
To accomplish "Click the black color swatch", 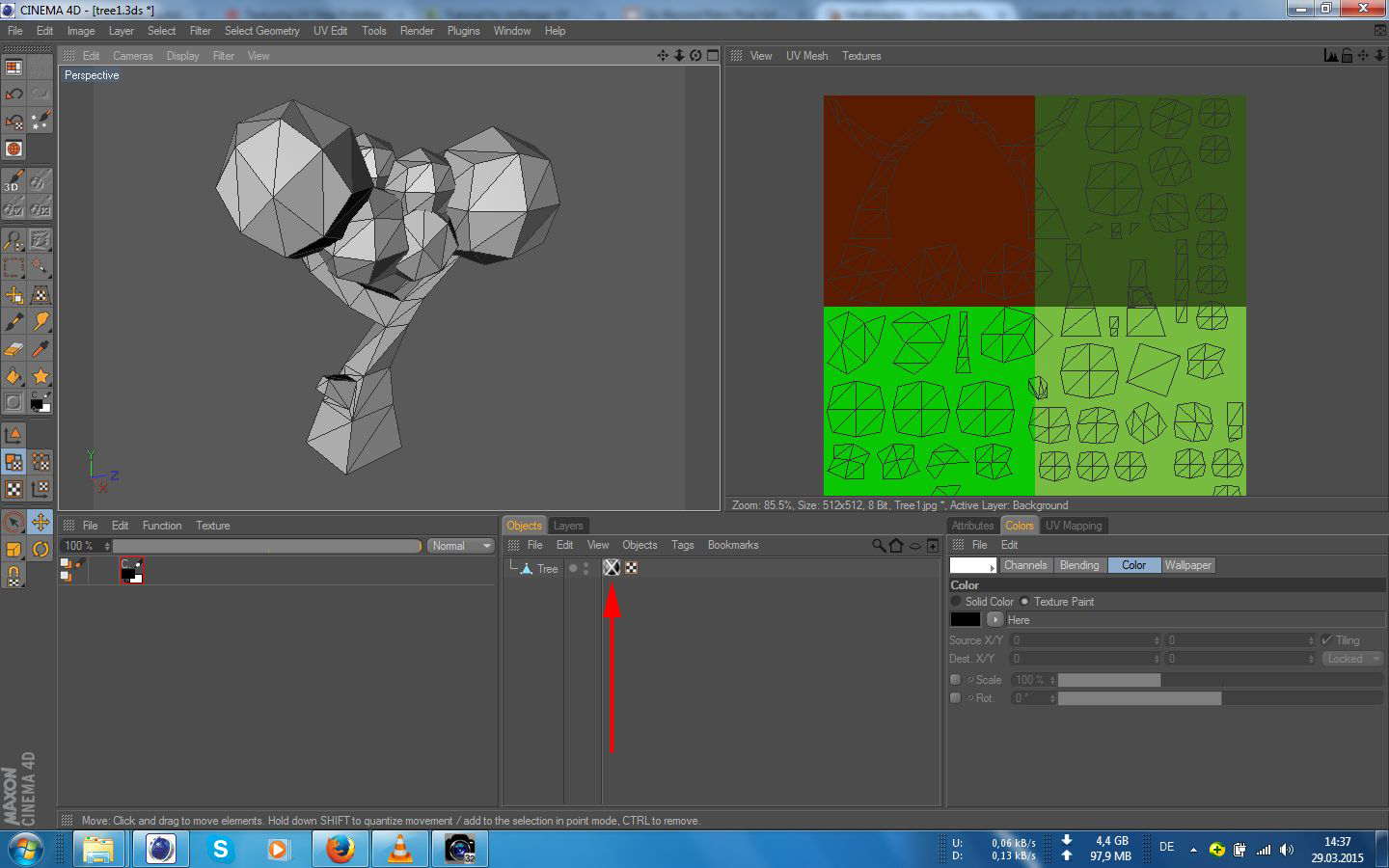I will coord(965,620).
